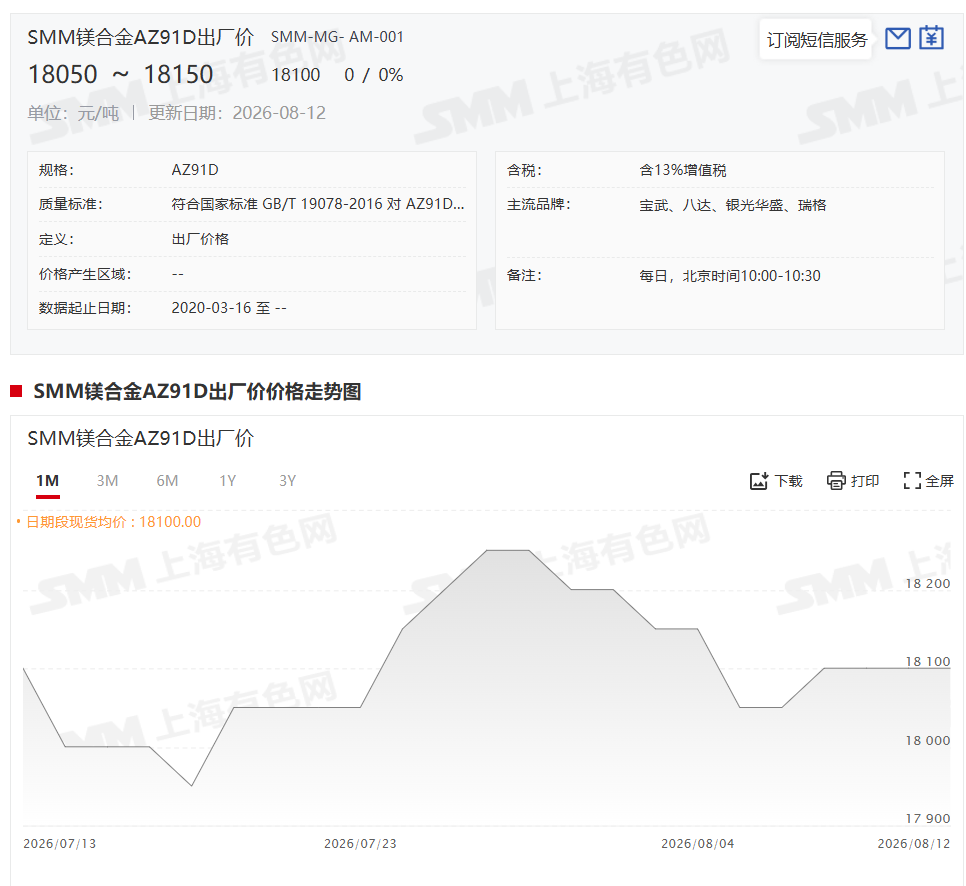Click the GB/T 19078-2016 quality standard text
This screenshot has width=966, height=886.
pos(318,204)
